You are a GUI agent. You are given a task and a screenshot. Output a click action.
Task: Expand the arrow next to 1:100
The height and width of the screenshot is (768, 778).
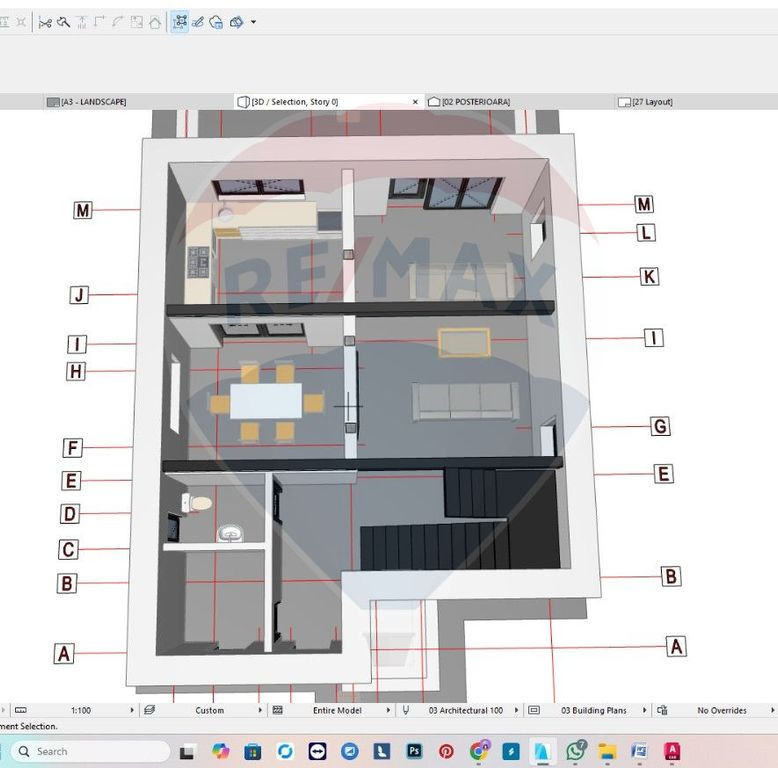pyautogui.click(x=132, y=710)
